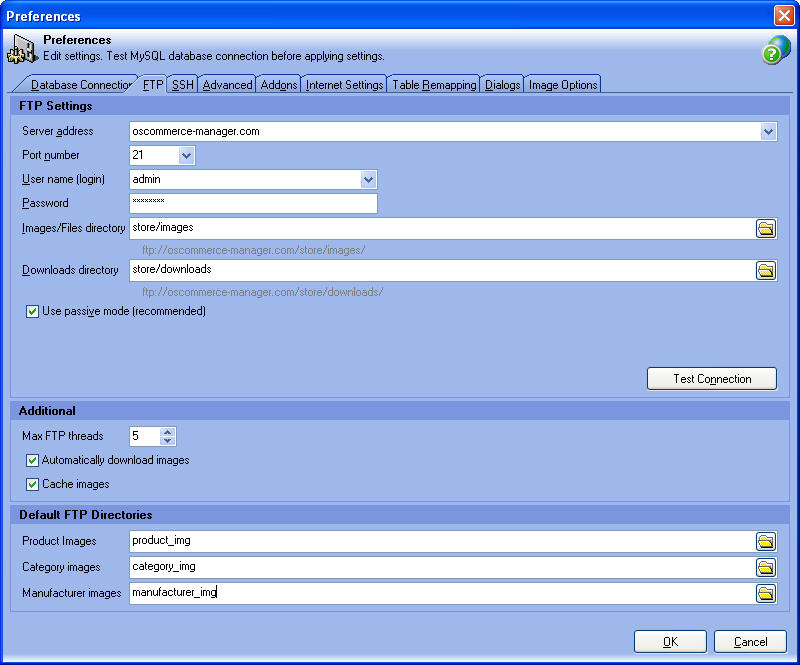
Task: Switch to the SSH tab
Action: coord(183,85)
